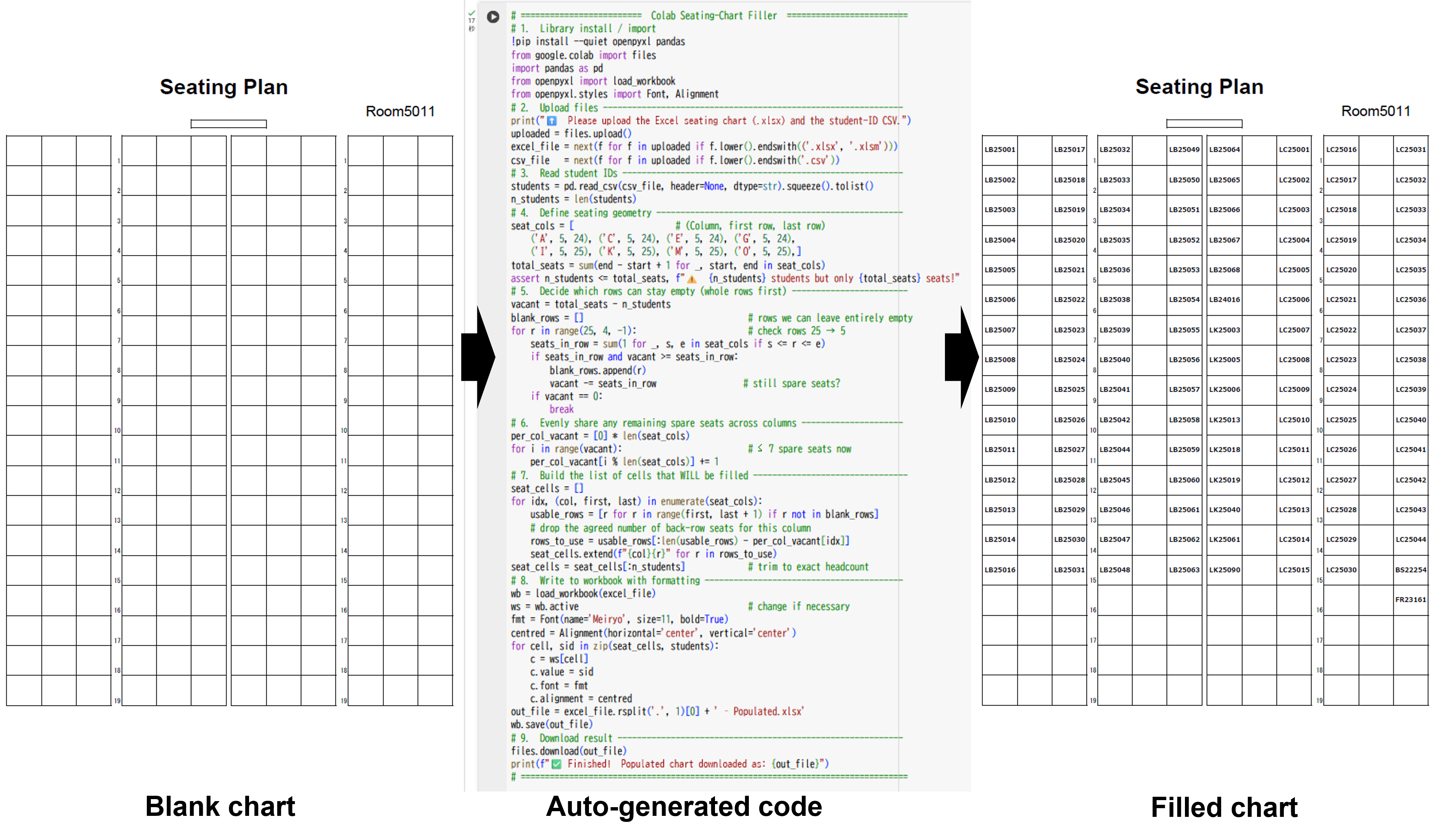Click the Room5011 label on the empty plan
Screen dimensions: 1434x840
[400, 112]
